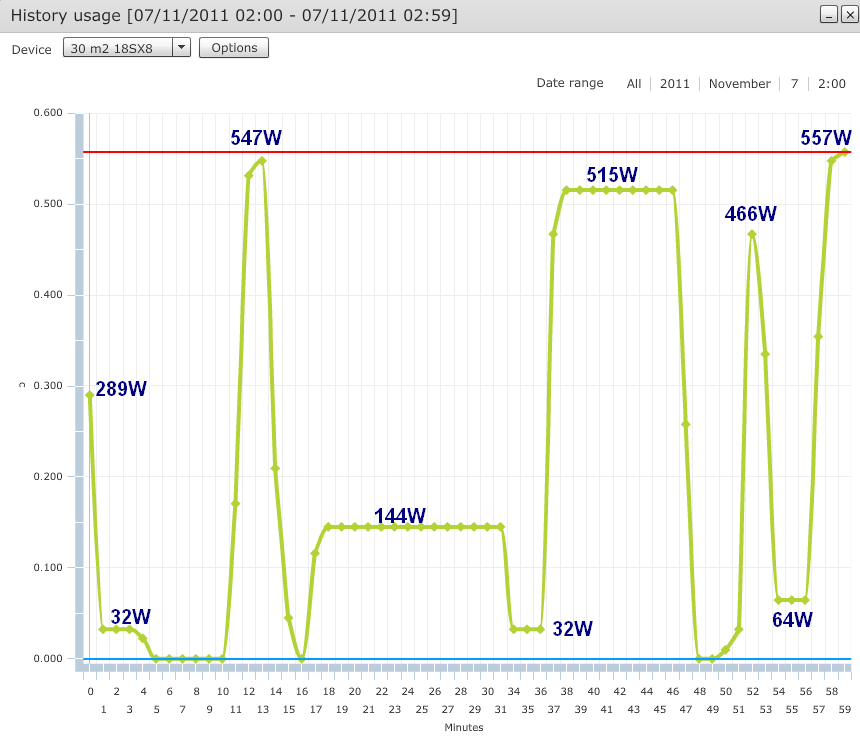The image size is (860, 738).
Task: Go to year 2011 in date range
Action: [x=674, y=84]
